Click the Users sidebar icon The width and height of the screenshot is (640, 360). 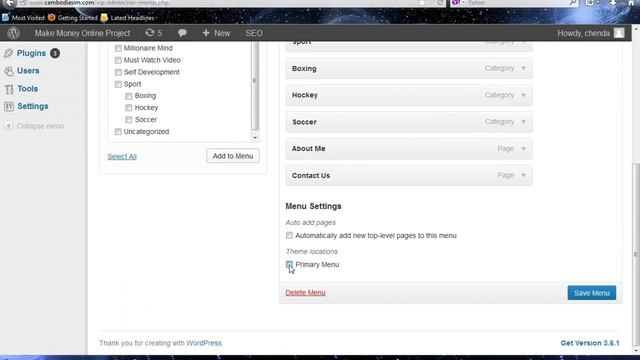(x=9, y=71)
